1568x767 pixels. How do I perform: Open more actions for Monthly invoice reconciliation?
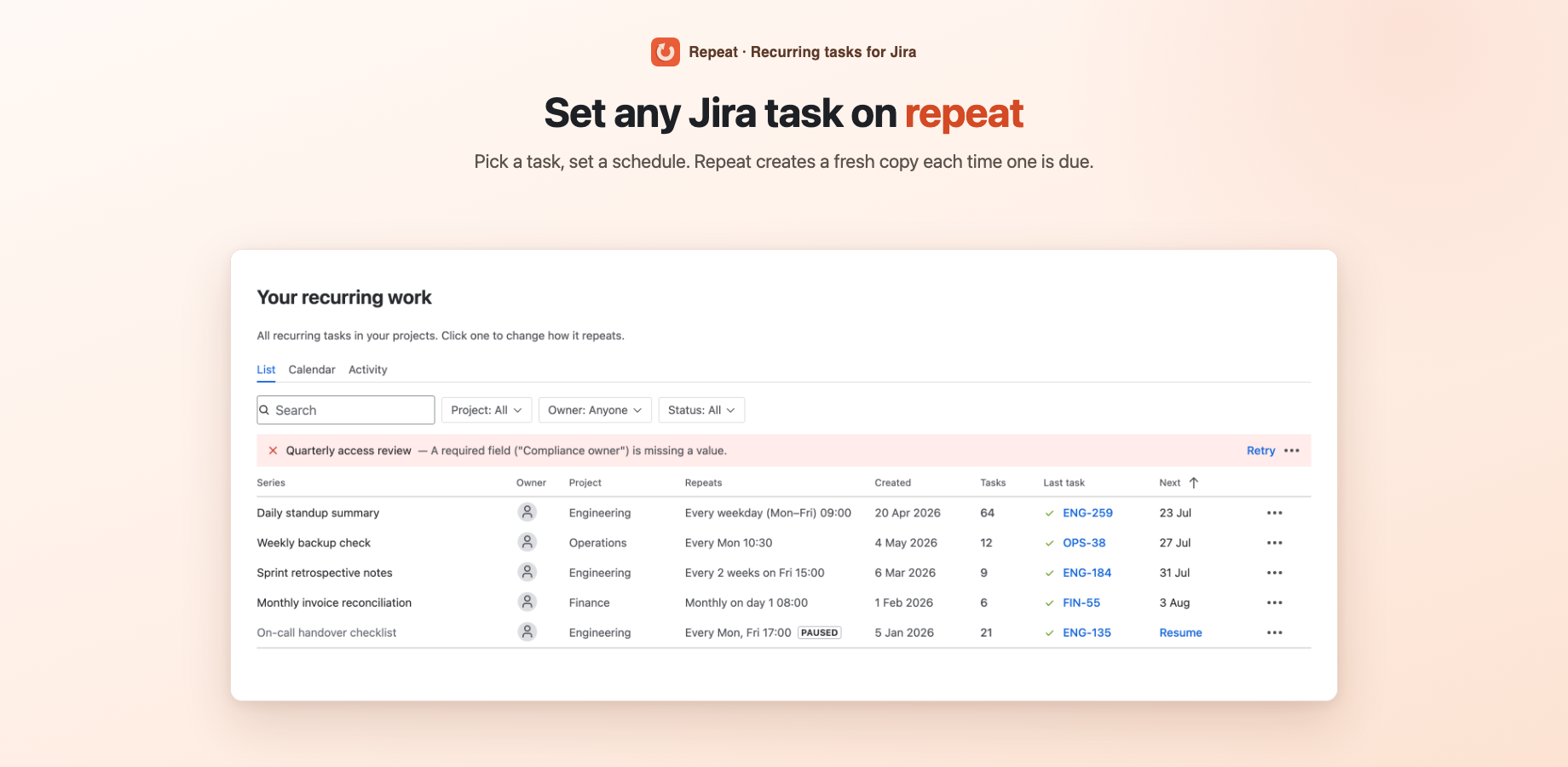point(1275,603)
